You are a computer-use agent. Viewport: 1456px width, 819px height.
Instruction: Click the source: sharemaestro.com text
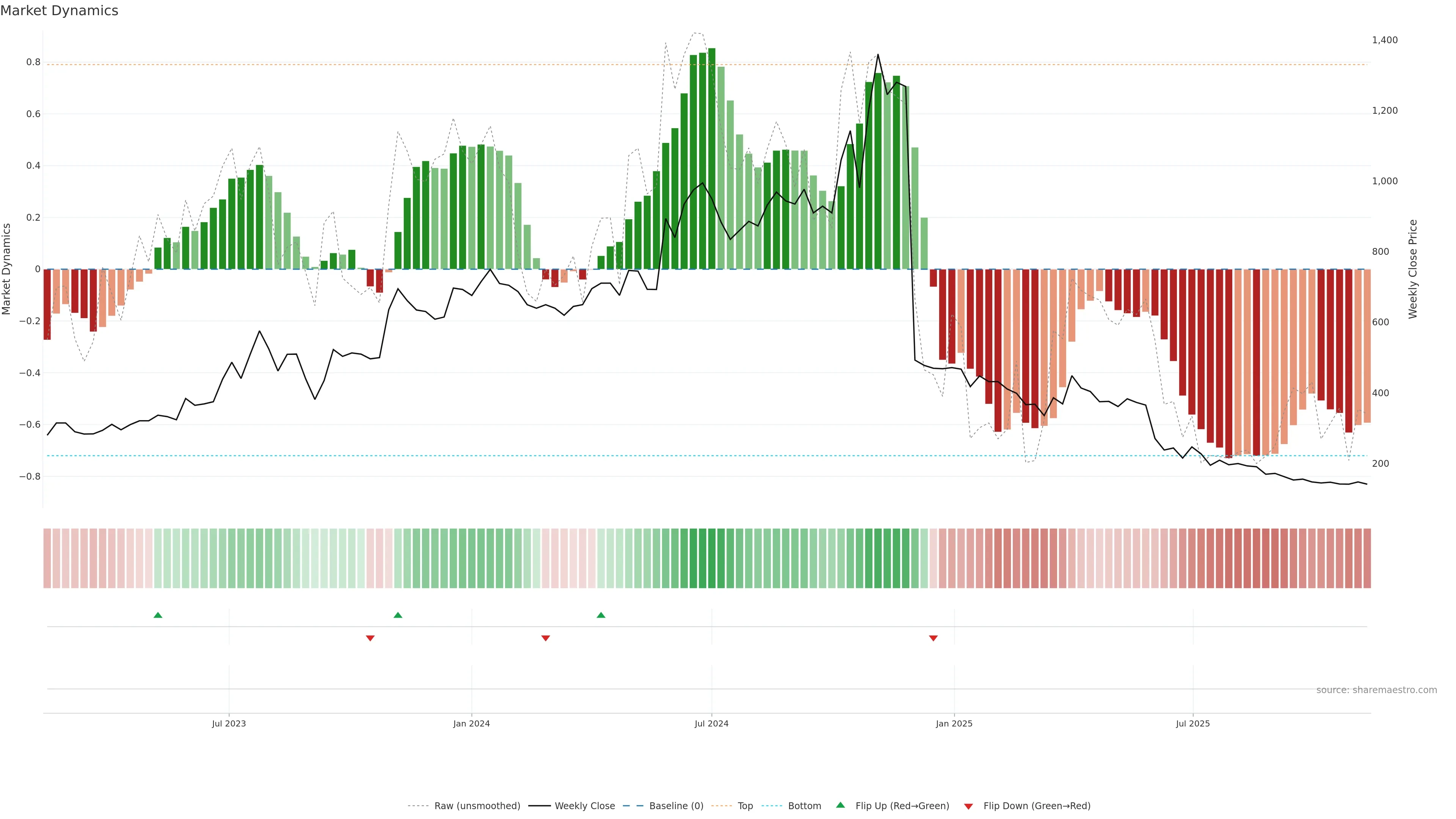[x=1376, y=690]
